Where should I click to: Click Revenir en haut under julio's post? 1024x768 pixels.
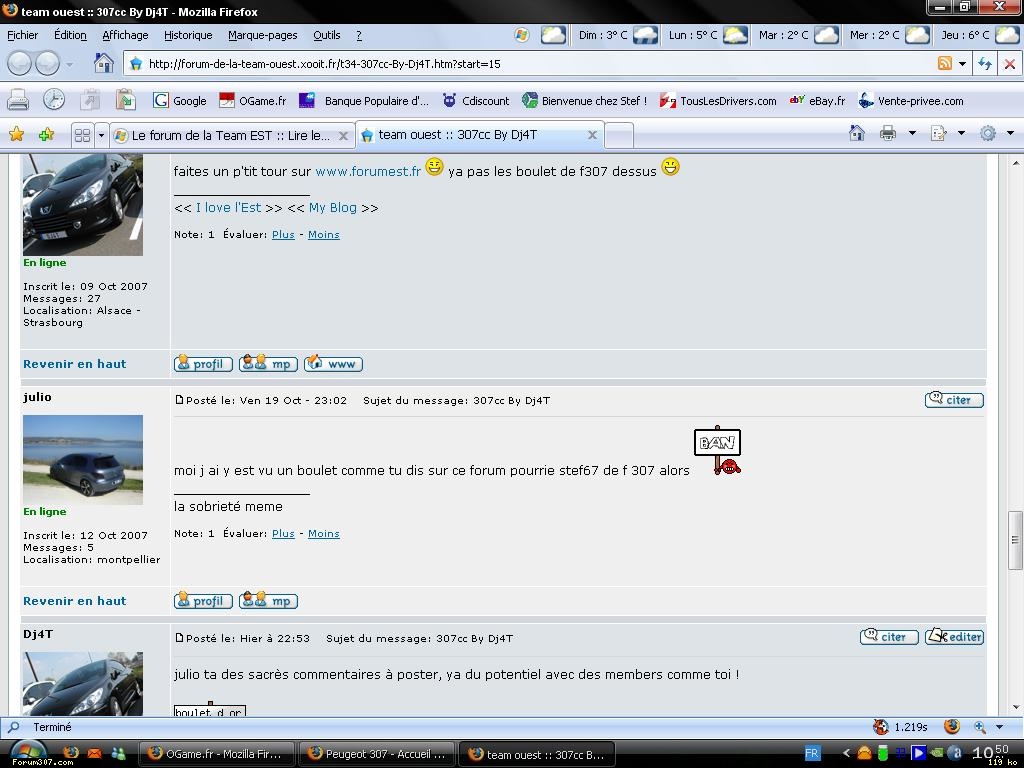tap(74, 601)
